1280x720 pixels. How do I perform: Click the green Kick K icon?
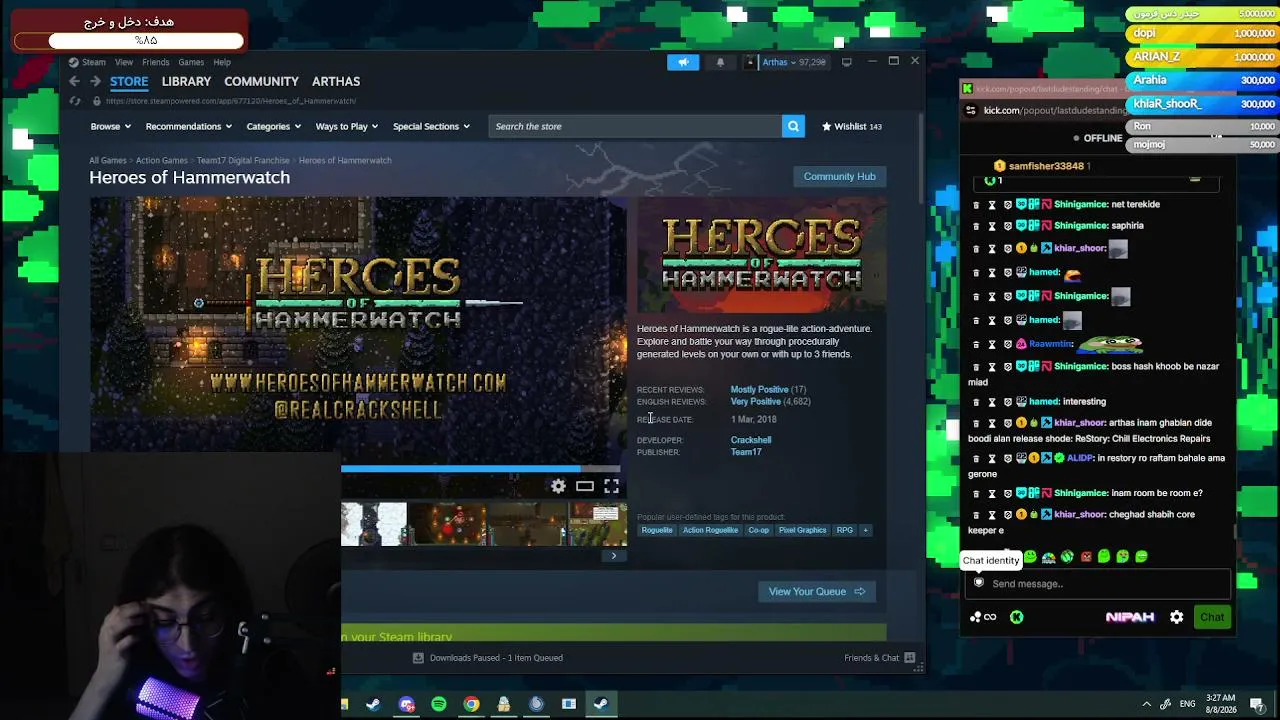[1016, 617]
